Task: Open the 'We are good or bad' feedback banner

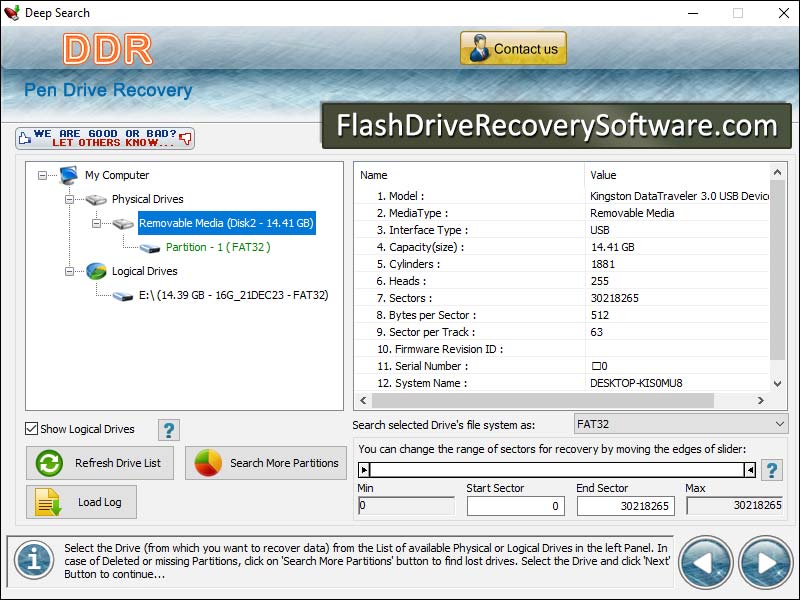Action: tap(105, 138)
